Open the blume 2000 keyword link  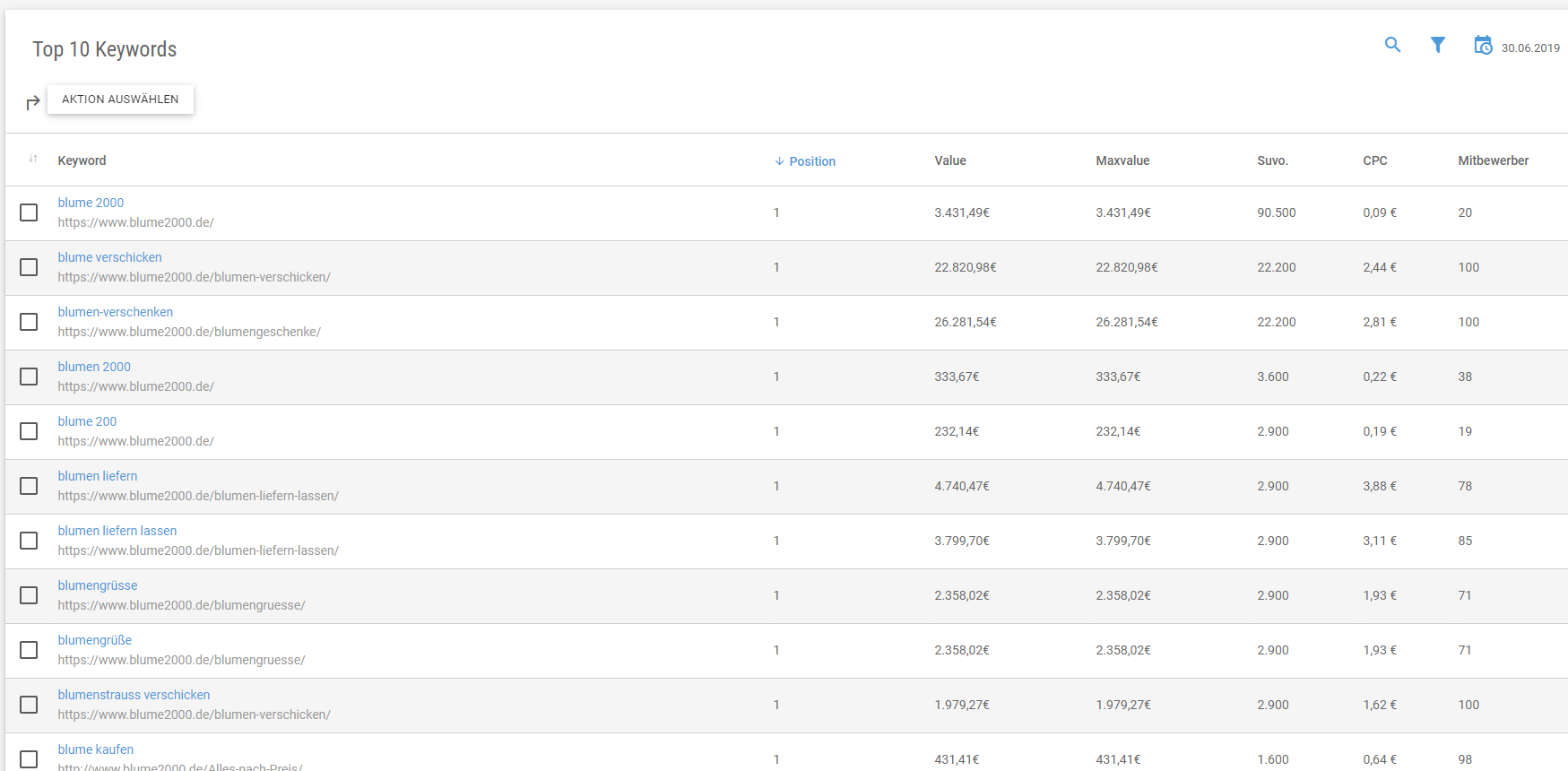pyautogui.click(x=91, y=203)
